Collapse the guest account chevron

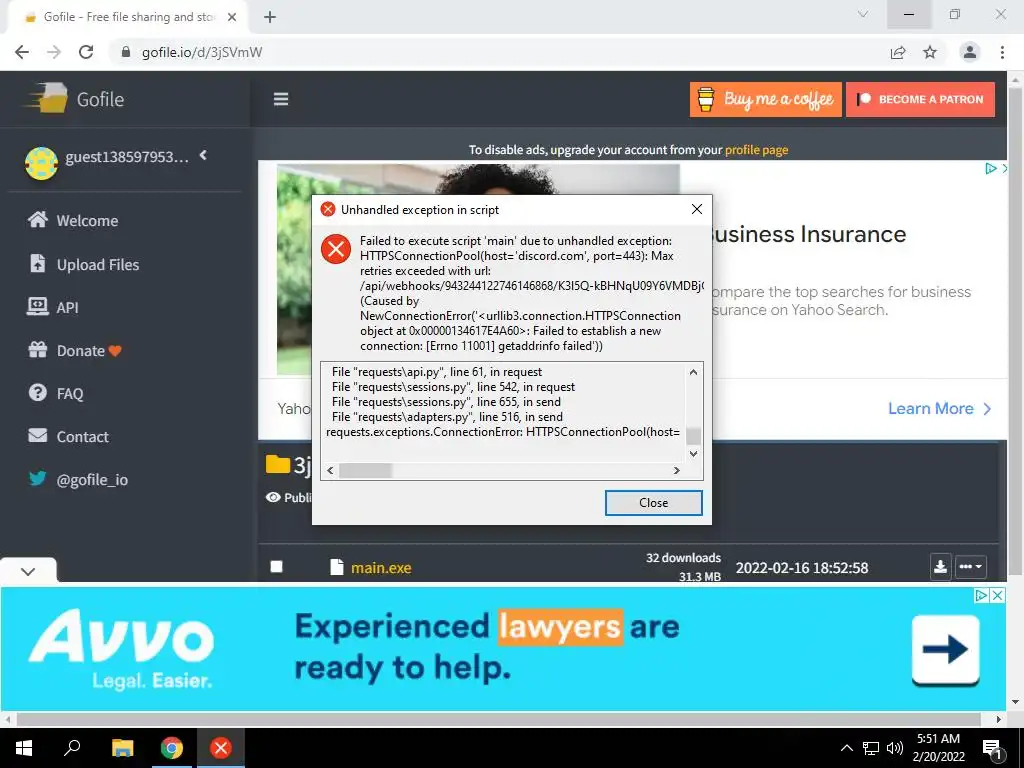[x=203, y=155]
